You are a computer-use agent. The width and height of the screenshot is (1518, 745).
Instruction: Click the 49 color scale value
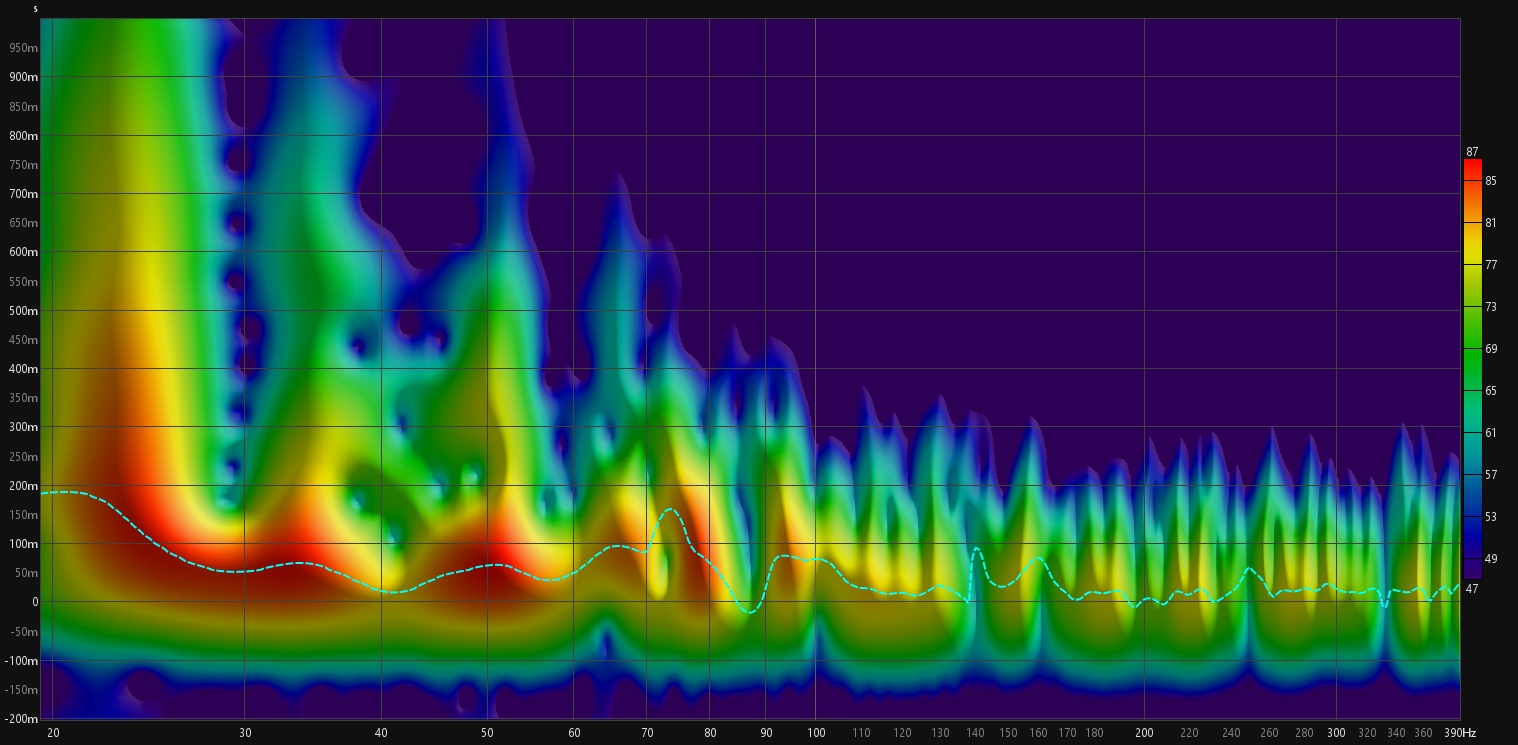(1491, 559)
